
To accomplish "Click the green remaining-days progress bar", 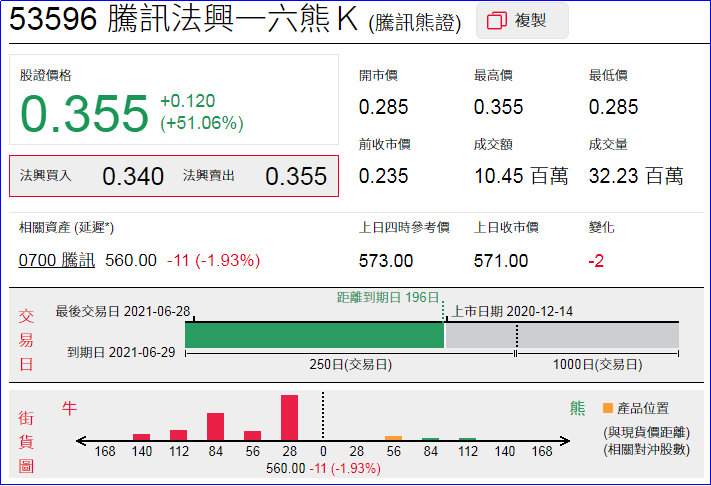I will pos(314,335).
